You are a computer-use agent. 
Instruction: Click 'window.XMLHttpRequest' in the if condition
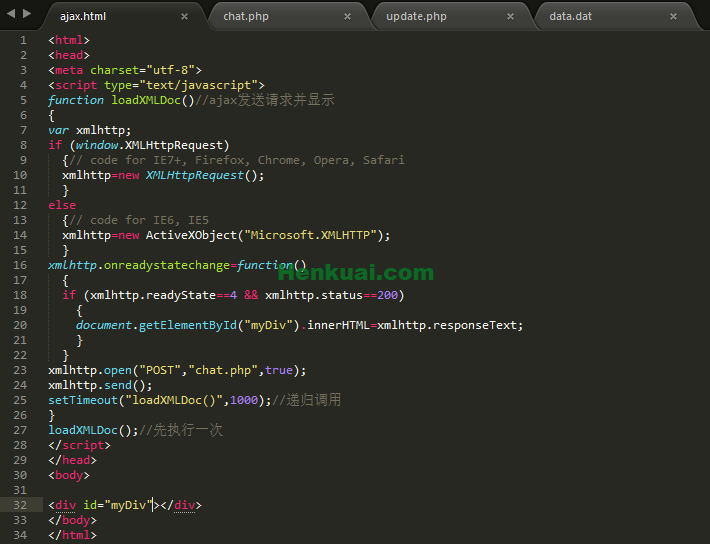coord(149,145)
